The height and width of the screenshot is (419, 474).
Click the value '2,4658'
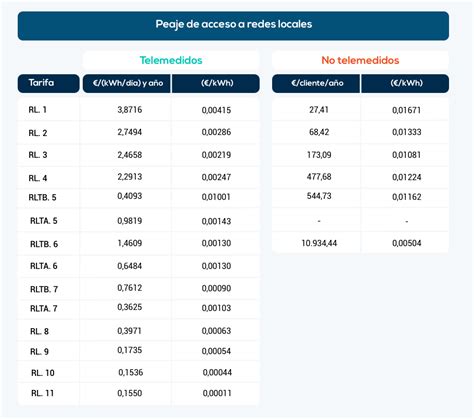click(130, 155)
